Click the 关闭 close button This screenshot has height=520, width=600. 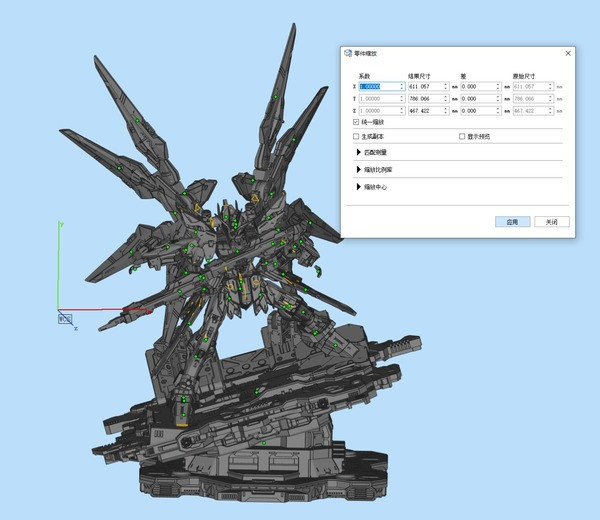pyautogui.click(x=551, y=222)
